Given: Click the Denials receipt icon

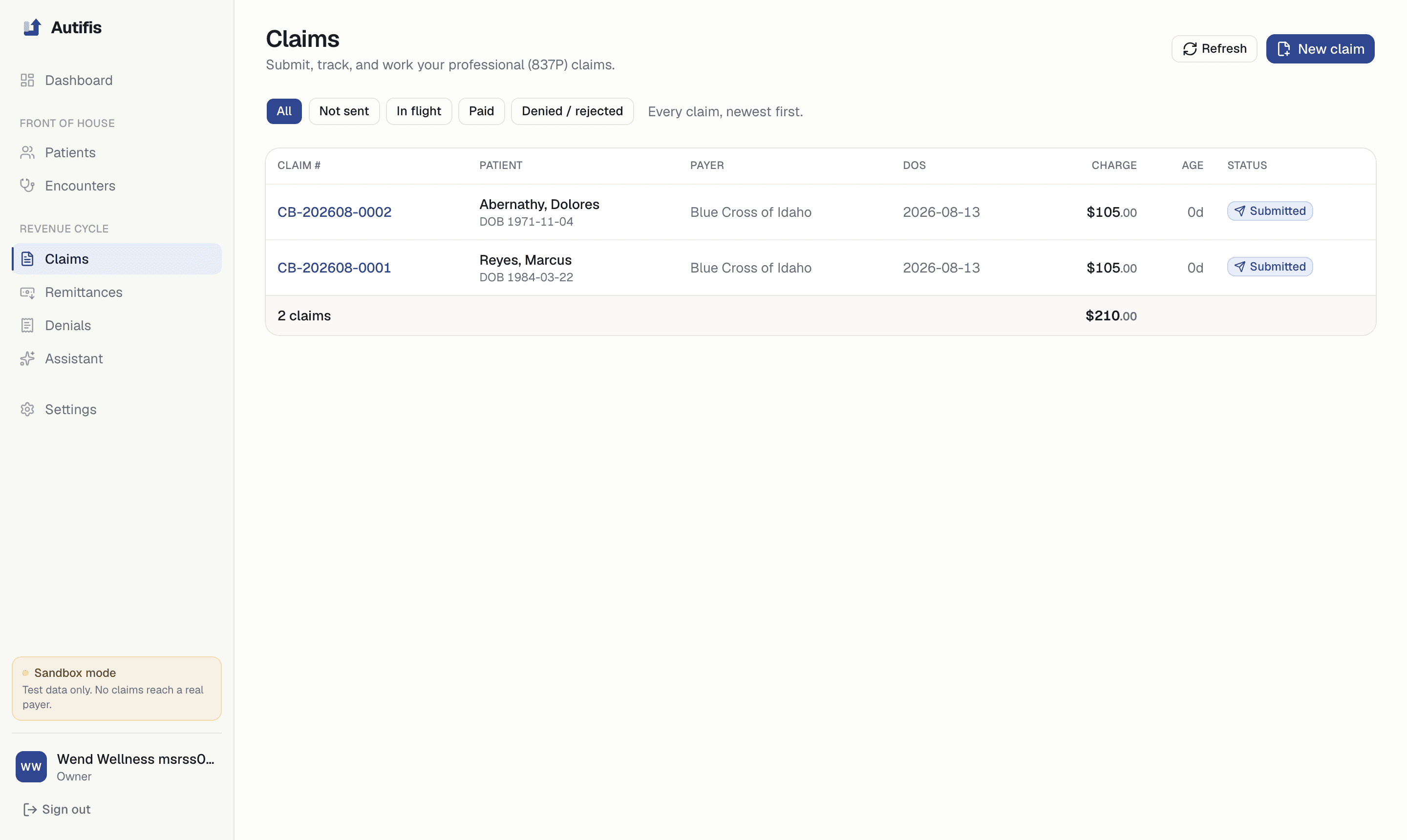Looking at the screenshot, I should click(x=27, y=325).
